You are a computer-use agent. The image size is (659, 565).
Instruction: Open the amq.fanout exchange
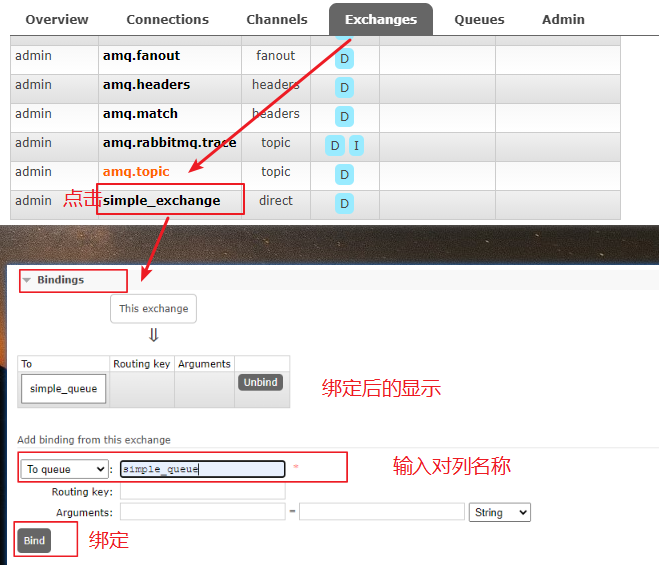[141, 55]
